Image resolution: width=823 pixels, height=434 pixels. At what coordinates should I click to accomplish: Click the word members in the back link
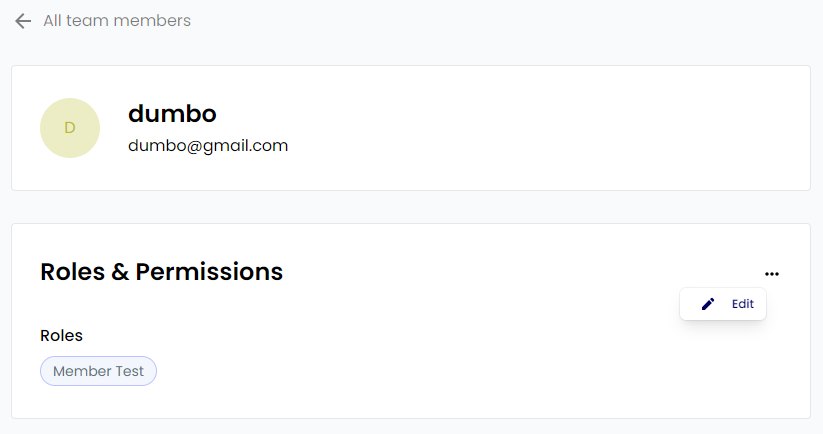pyautogui.click(x=158, y=21)
